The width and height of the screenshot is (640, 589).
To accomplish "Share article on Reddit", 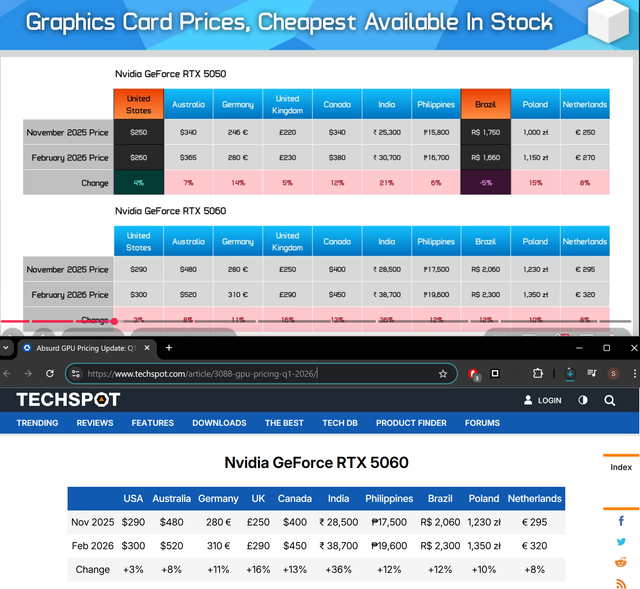I will pyautogui.click(x=621, y=562).
